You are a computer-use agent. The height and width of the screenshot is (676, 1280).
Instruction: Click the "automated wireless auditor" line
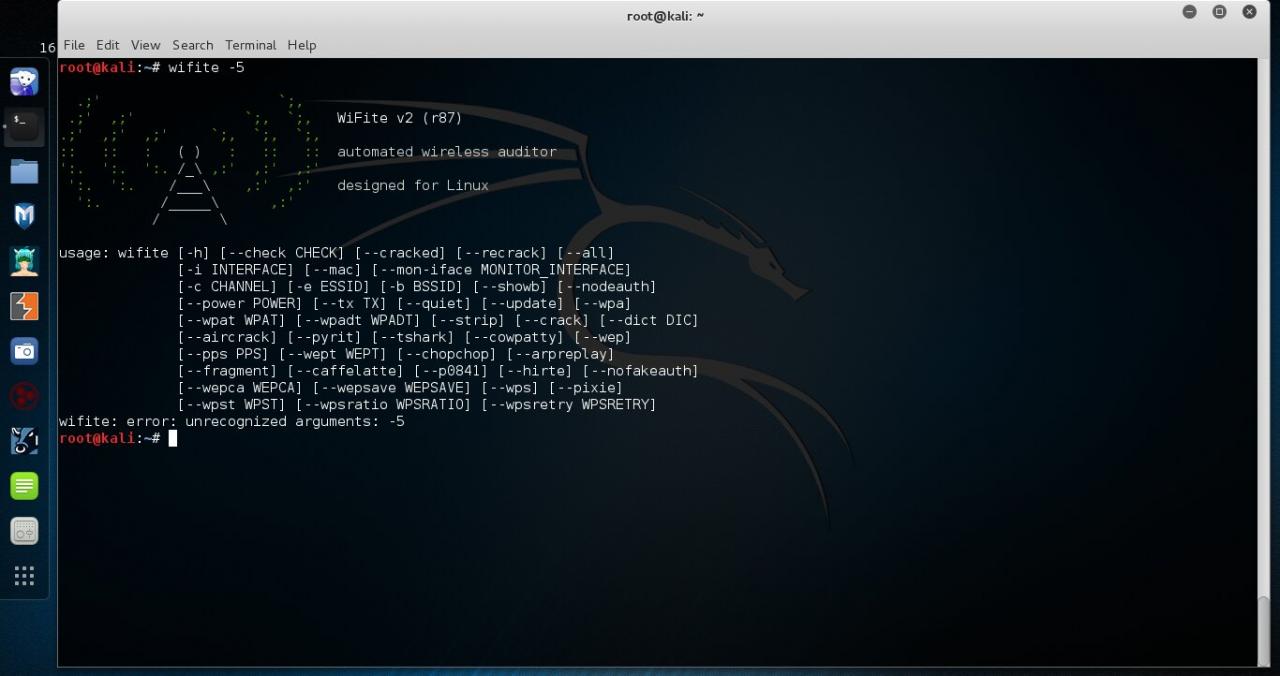[447, 152]
